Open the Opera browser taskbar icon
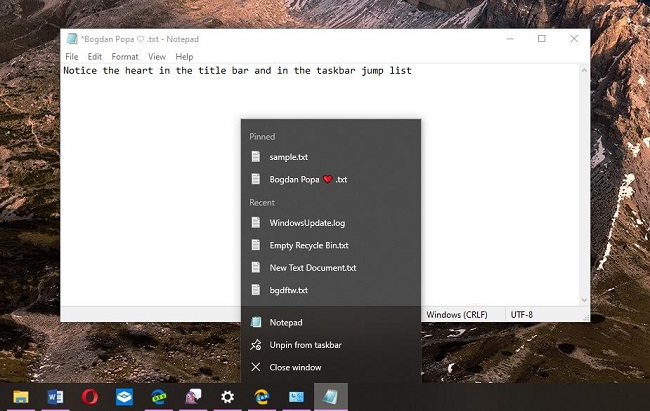The width and height of the screenshot is (650, 411). (x=90, y=397)
